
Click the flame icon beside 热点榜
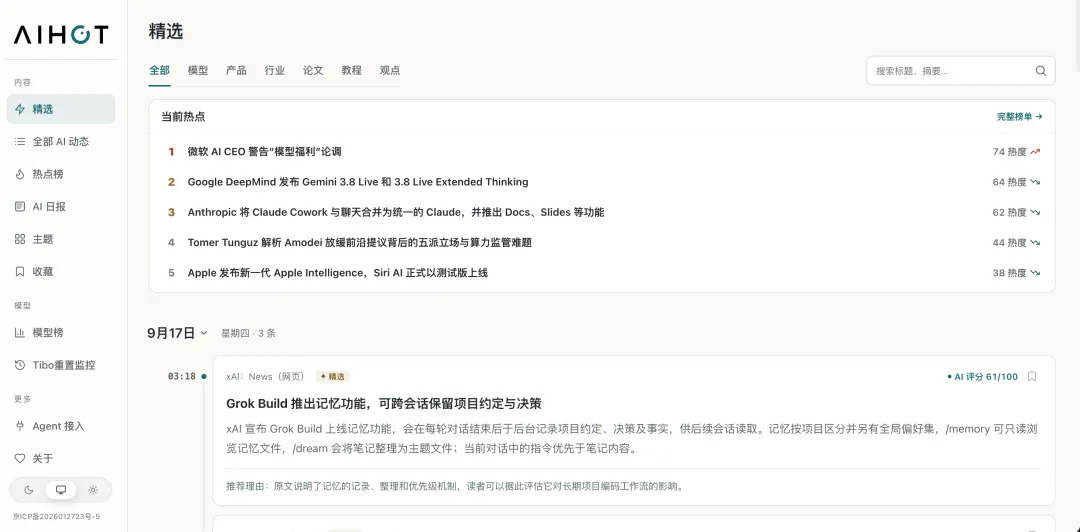pyautogui.click(x=20, y=174)
